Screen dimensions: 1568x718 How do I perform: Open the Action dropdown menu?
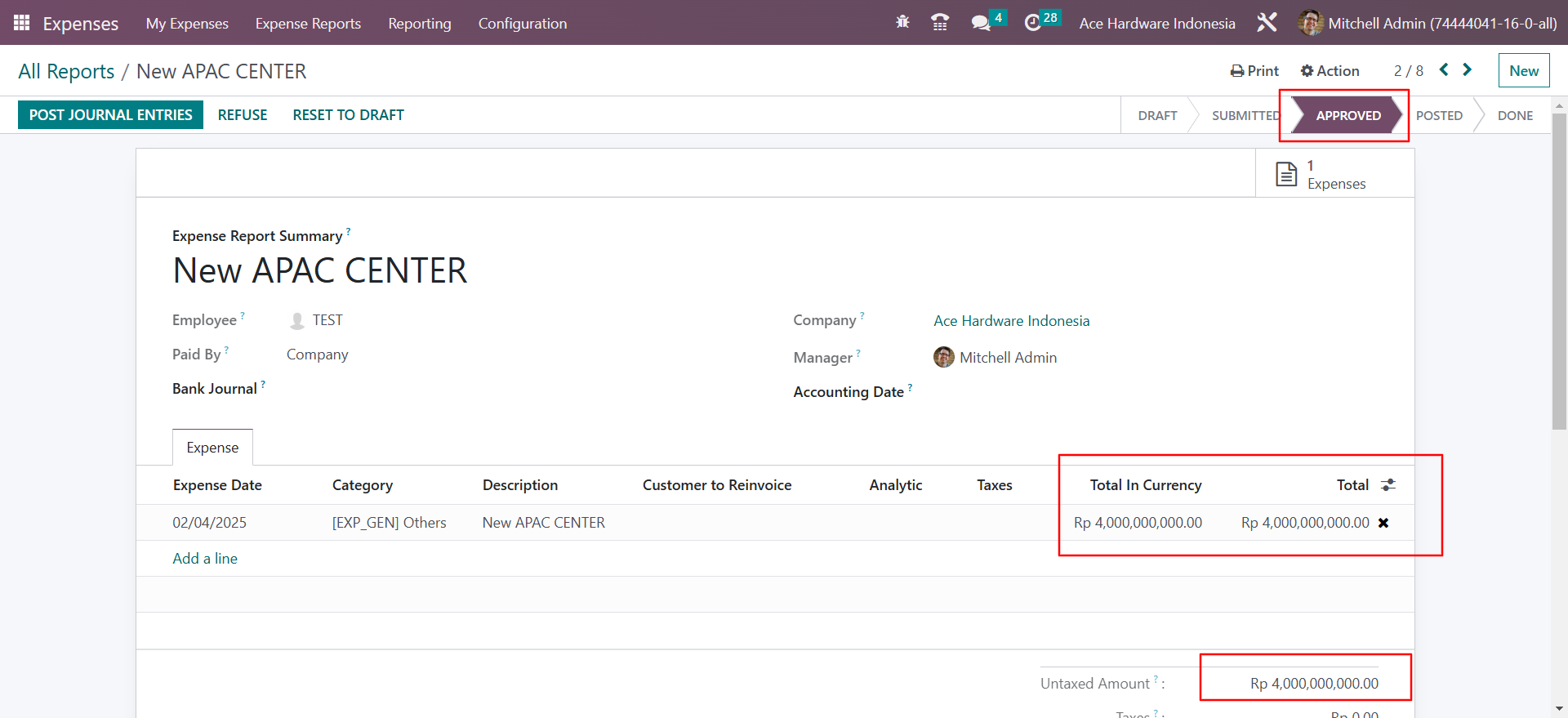click(x=1330, y=71)
